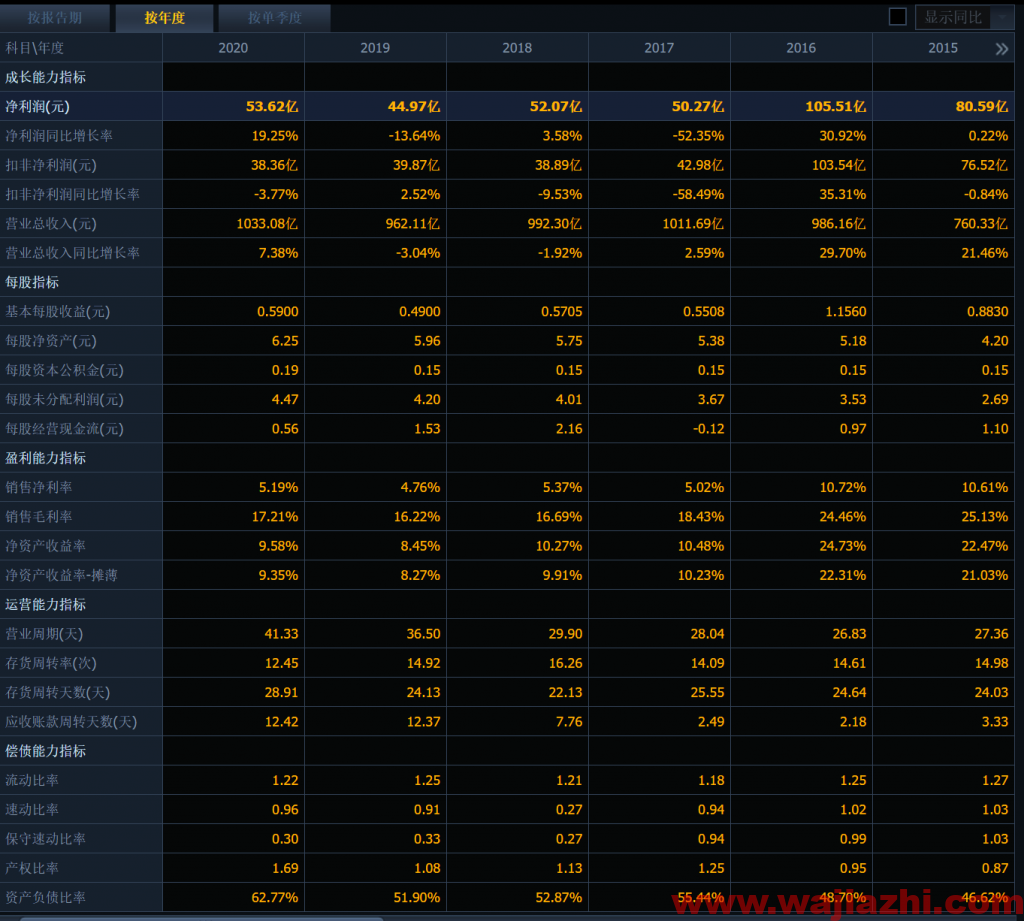Open the 显示同比 dropdown

(964, 17)
